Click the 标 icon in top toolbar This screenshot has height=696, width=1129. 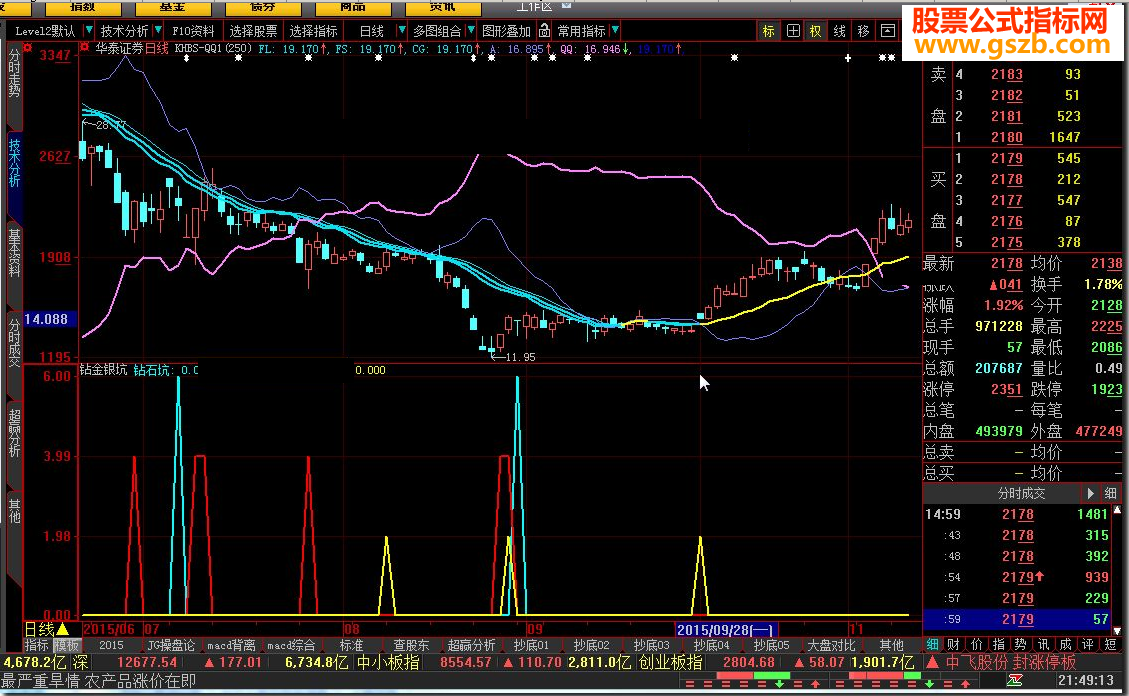click(x=768, y=31)
